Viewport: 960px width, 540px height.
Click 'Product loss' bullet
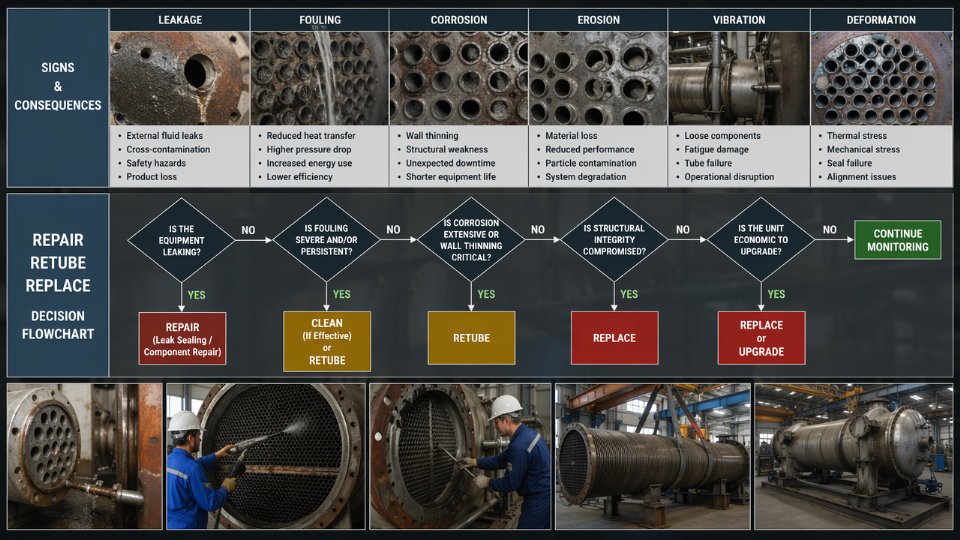(x=151, y=176)
